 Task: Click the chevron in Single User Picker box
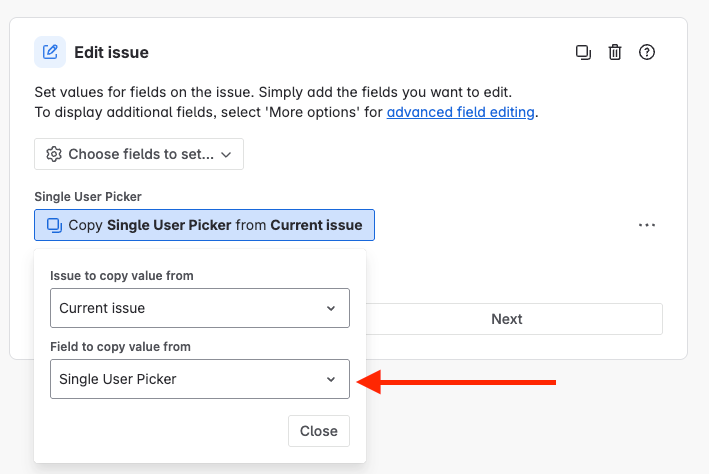tap(331, 379)
